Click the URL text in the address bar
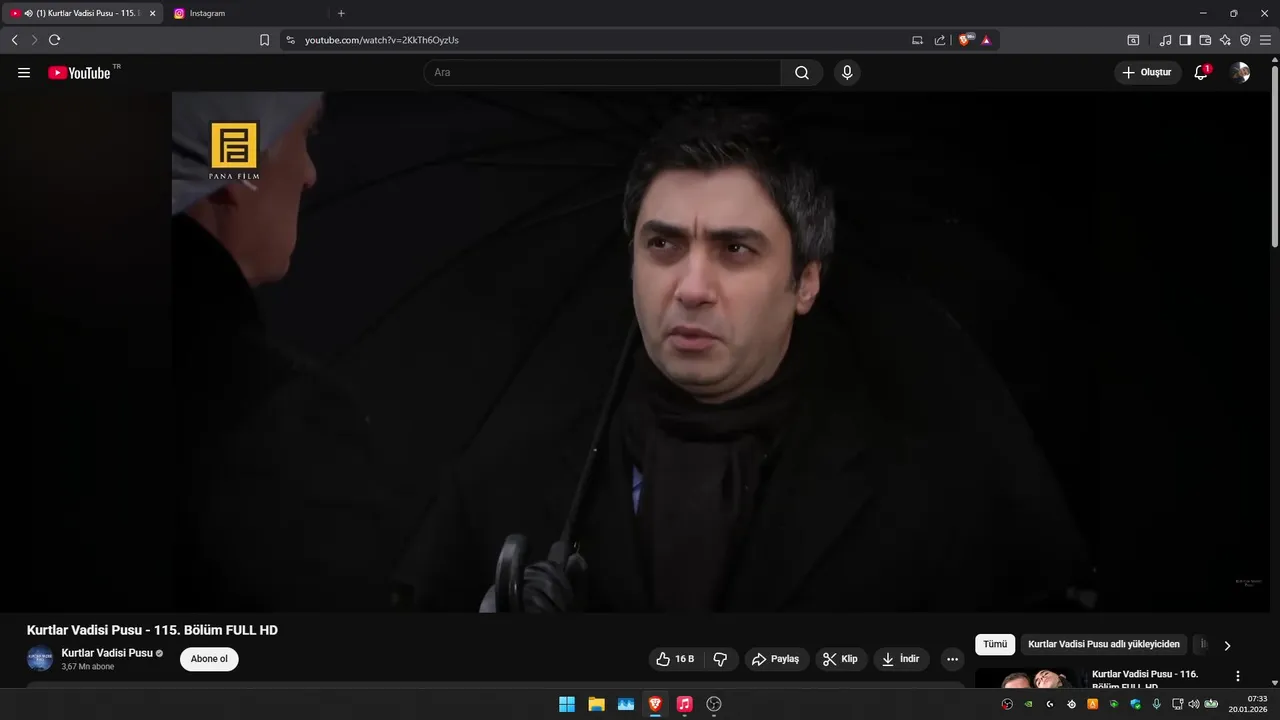 pyautogui.click(x=382, y=40)
